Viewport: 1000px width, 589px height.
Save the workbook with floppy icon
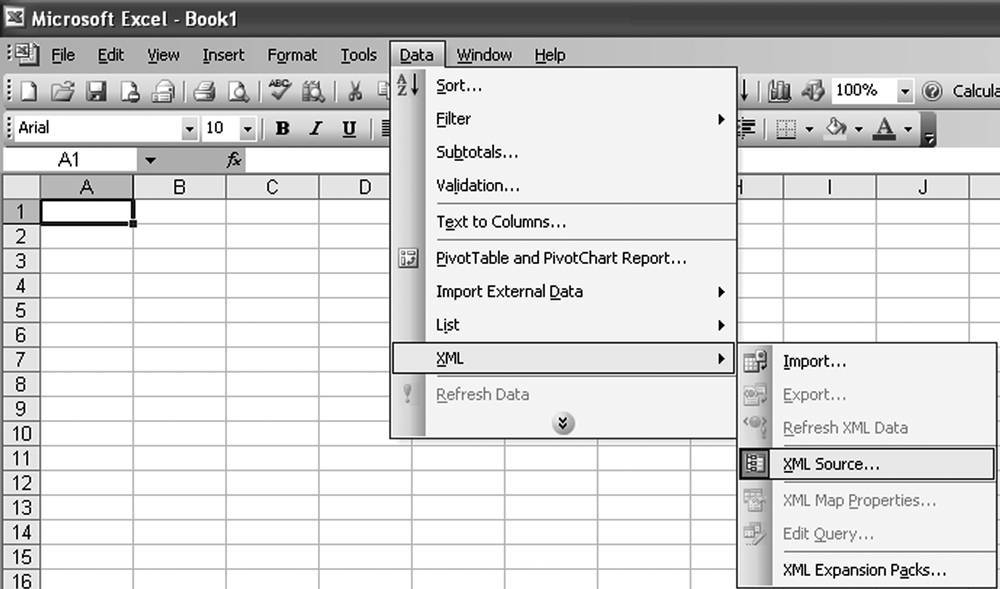click(96, 91)
